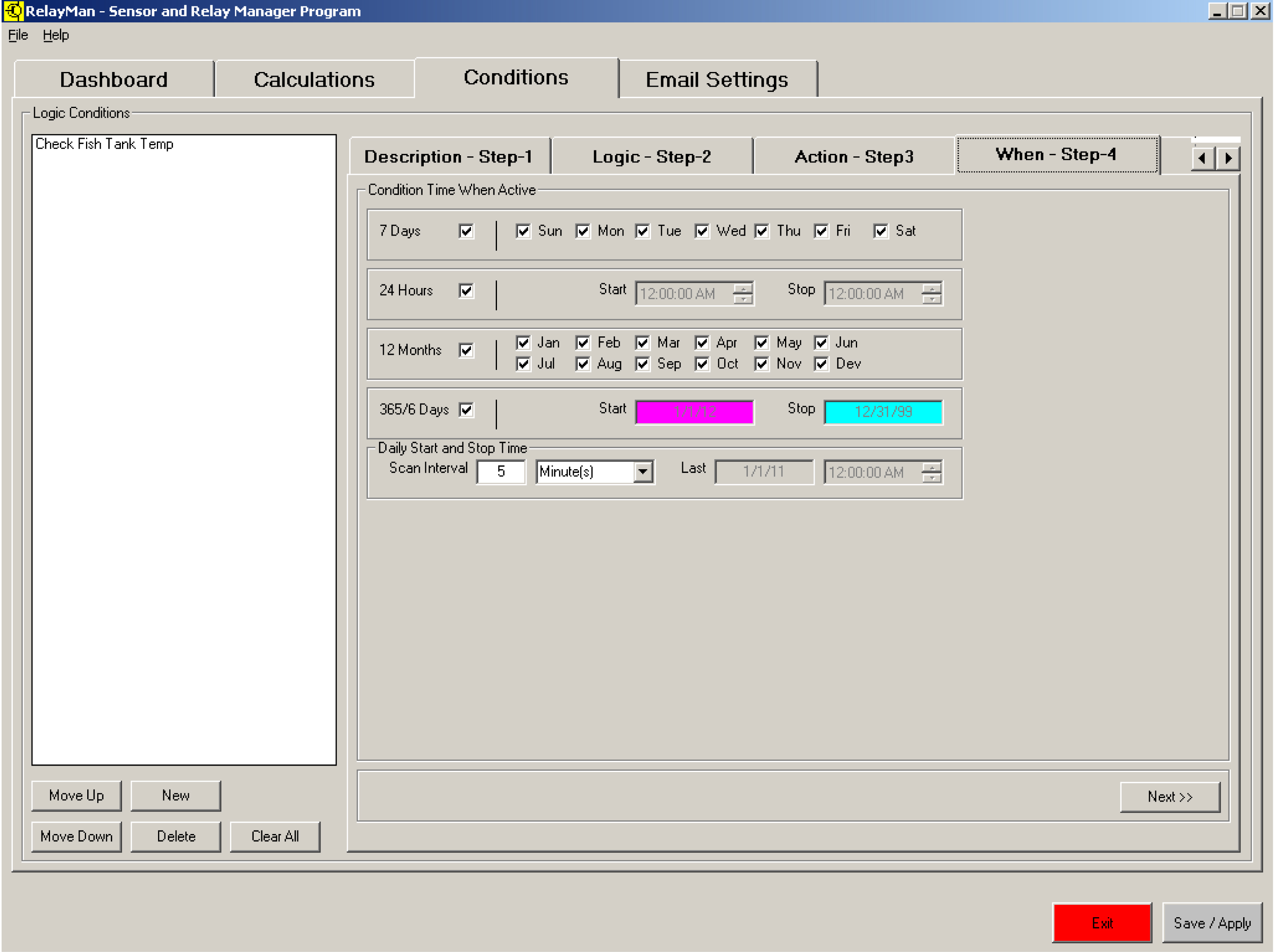Open the Logic - Step-2 tab
Screen dimensions: 1274x952
pyautogui.click(x=651, y=157)
